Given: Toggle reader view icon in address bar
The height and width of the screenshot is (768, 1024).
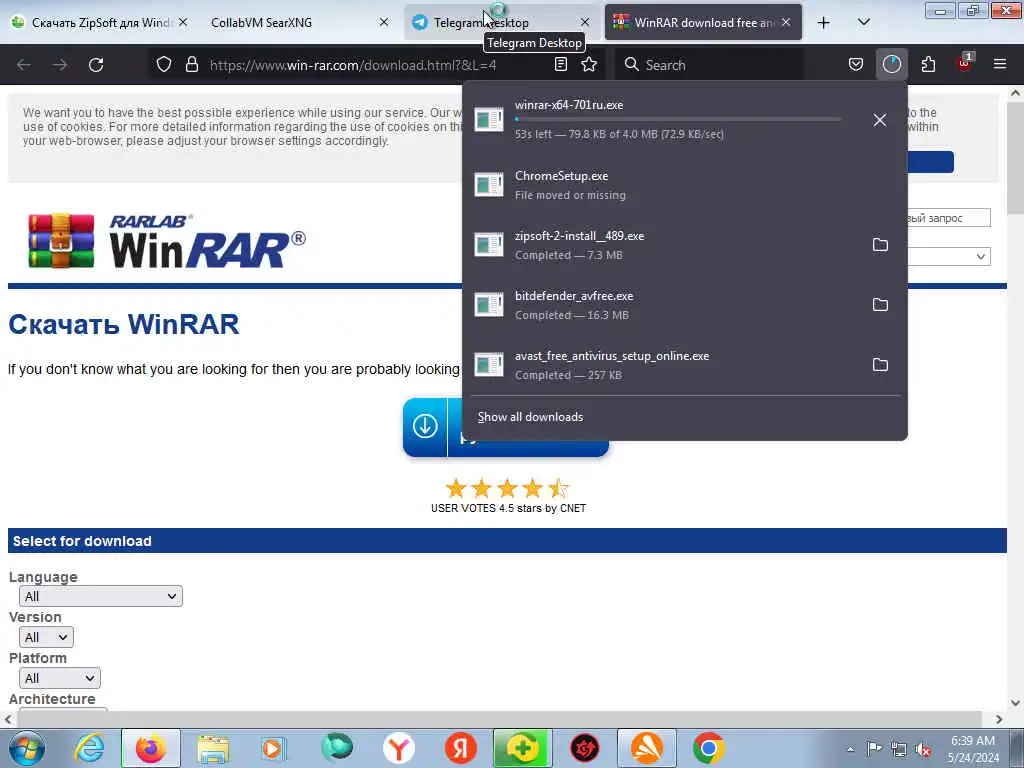Looking at the screenshot, I should click(560, 65).
